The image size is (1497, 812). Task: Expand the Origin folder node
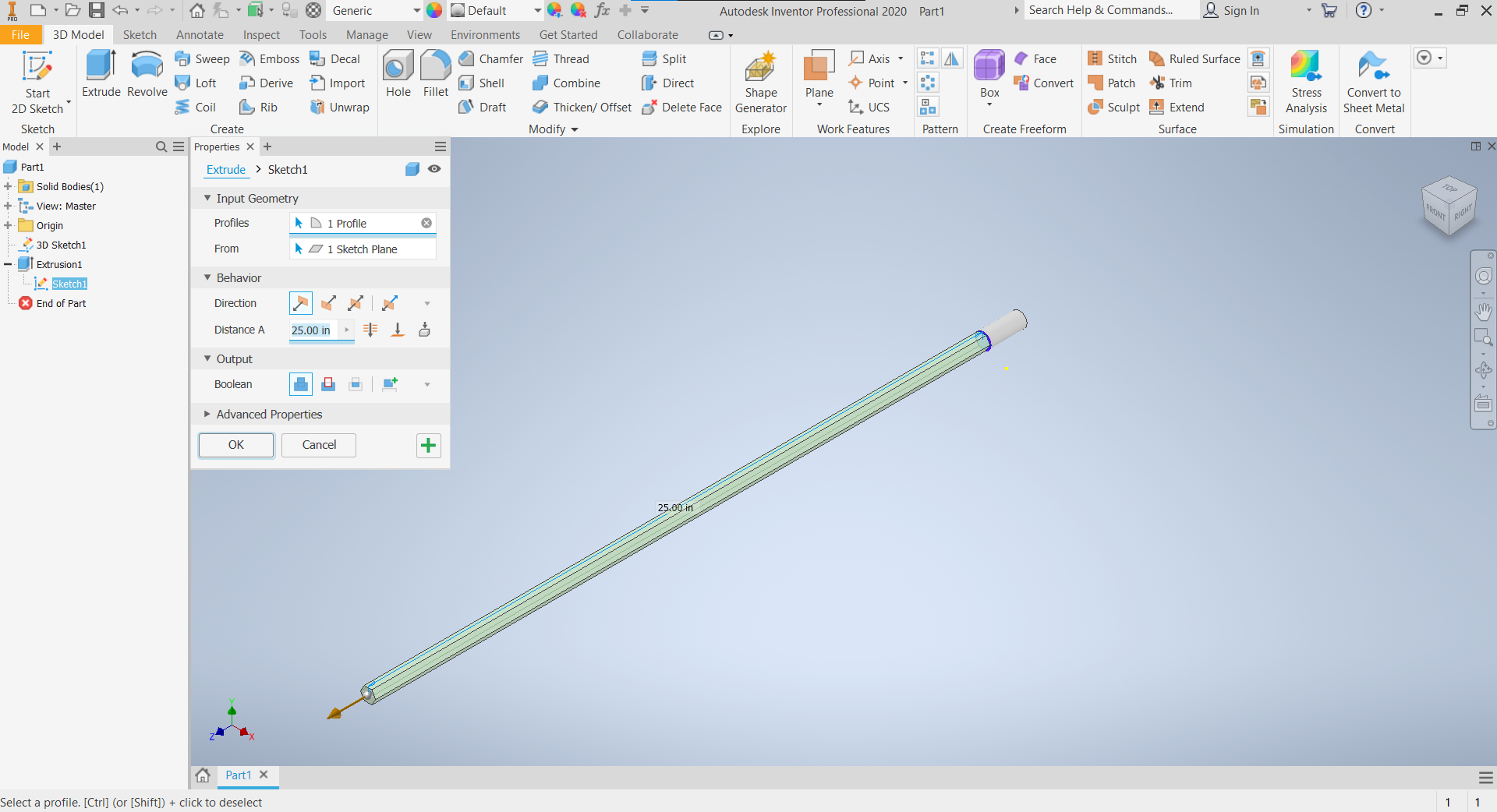click(x=8, y=225)
